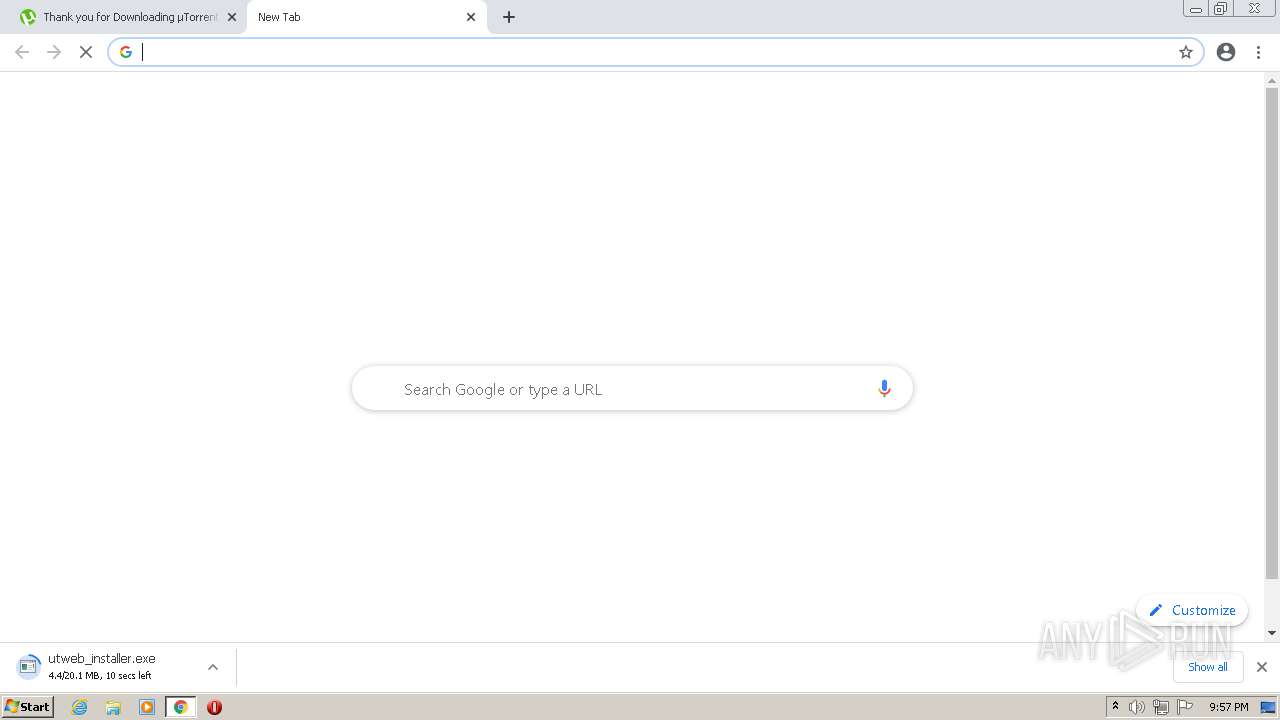Screen dimensions: 1280x720
Task: Expand utweb_installer.exe download options arrow
Action: [x=212, y=667]
